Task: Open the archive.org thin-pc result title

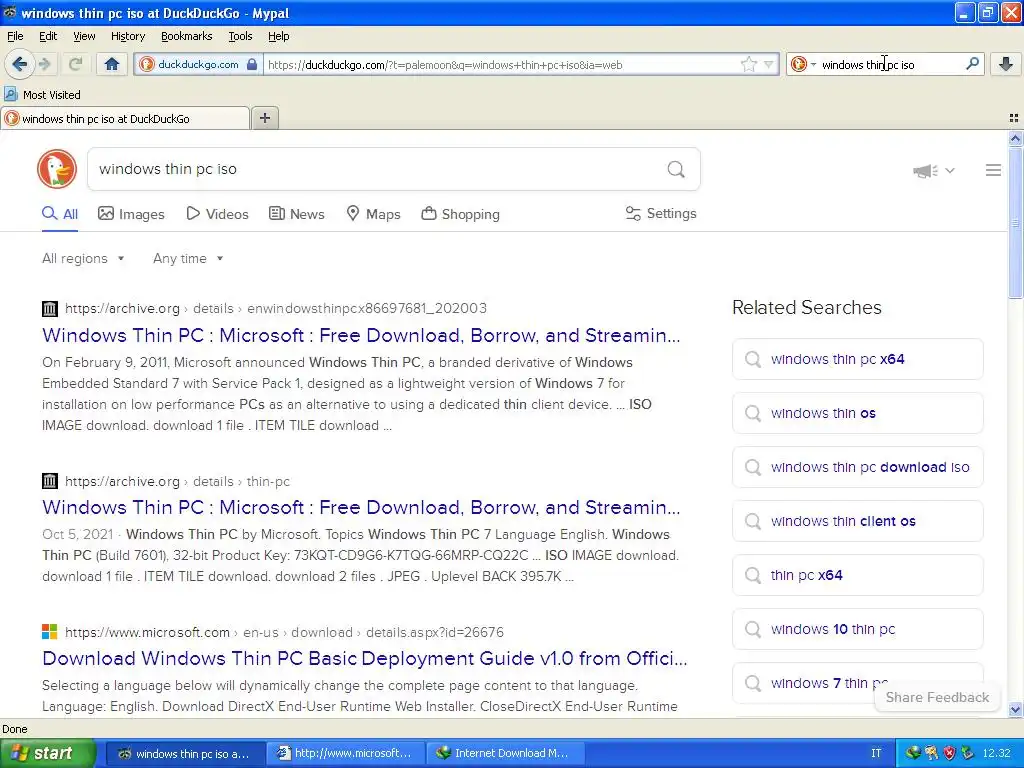Action: pos(361,507)
